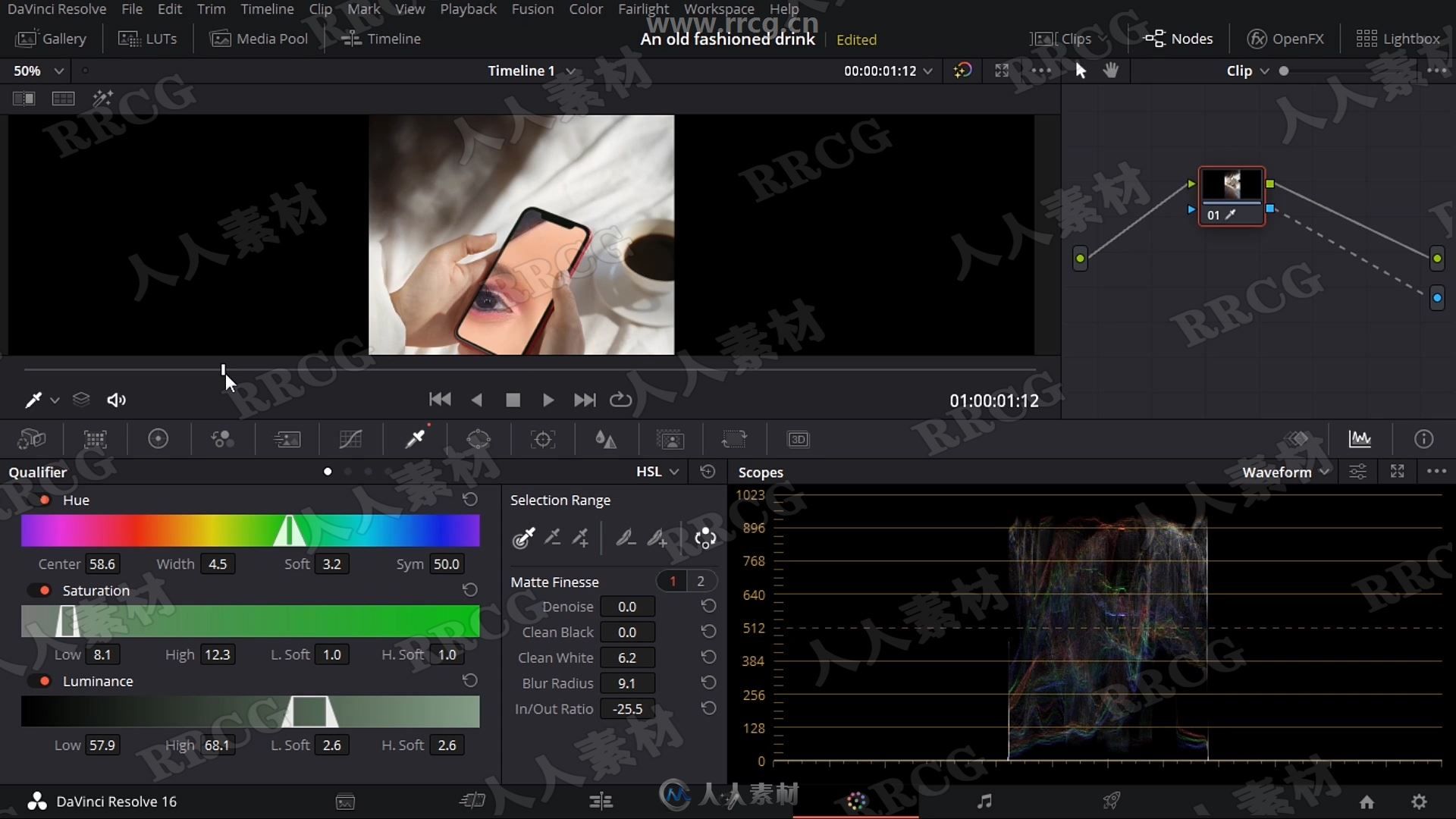
Task: Toggle Matte Finesse tab 1 button
Action: point(673,581)
